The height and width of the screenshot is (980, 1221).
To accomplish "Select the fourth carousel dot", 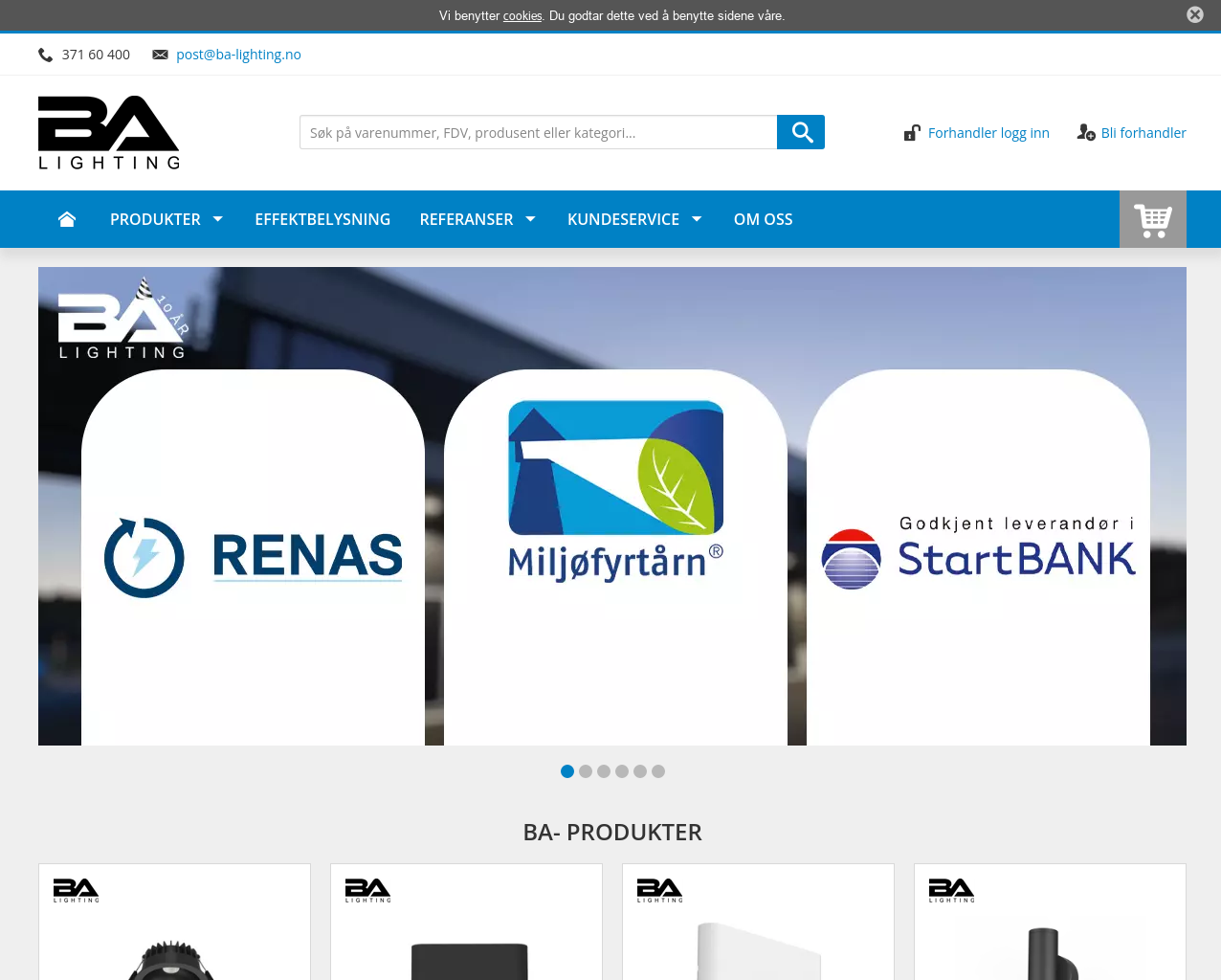I will point(622,771).
